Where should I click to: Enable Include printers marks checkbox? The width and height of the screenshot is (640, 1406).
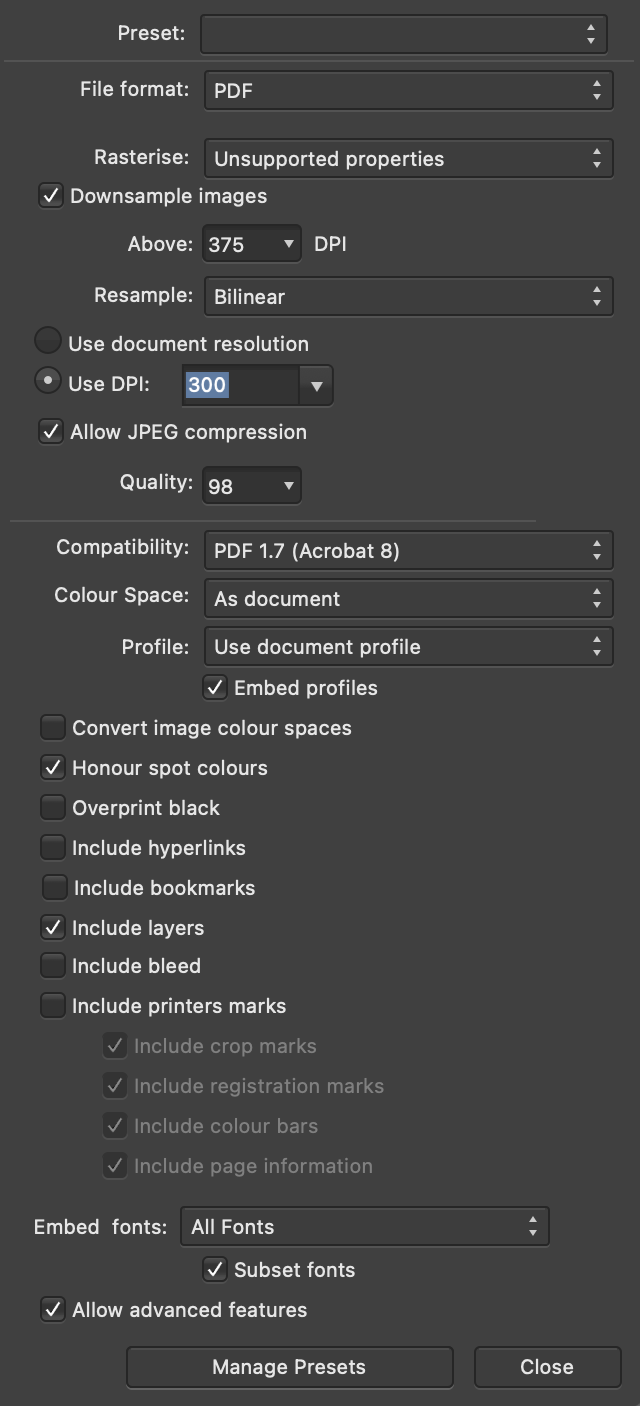53,1005
